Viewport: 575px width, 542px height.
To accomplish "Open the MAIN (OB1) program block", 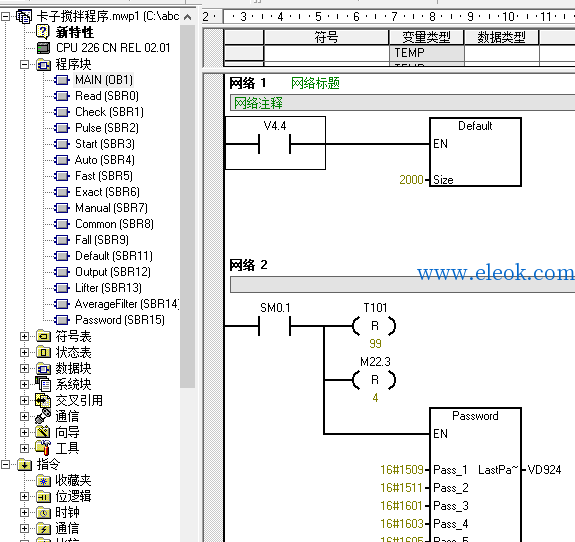I will click(104, 80).
